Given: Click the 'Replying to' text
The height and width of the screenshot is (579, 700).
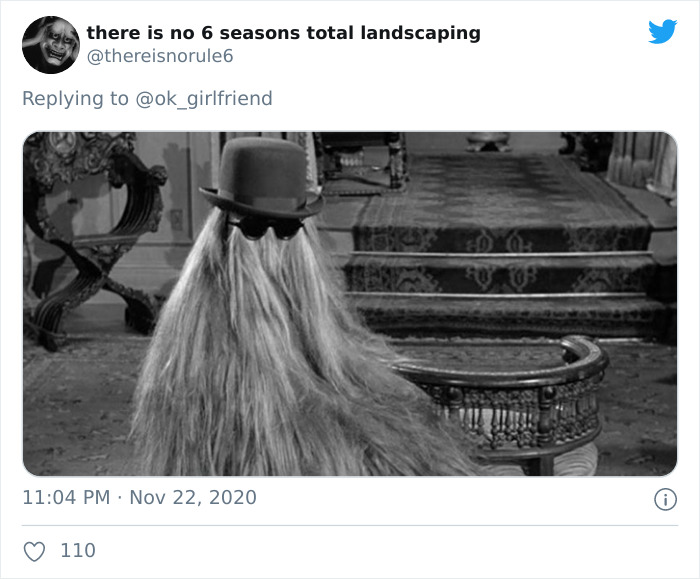Looking at the screenshot, I should click(75, 99).
